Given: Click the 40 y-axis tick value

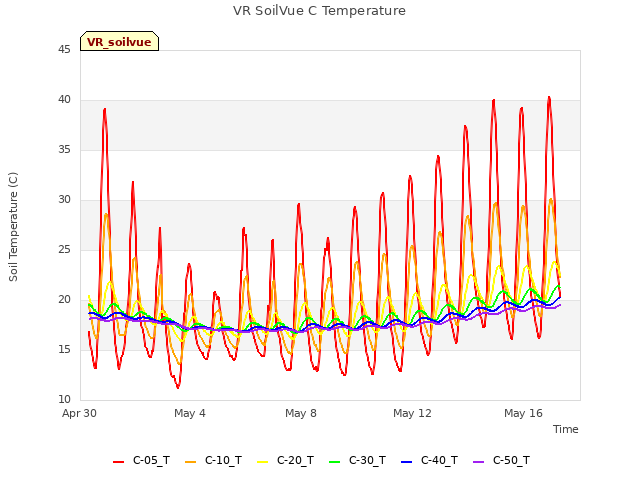Looking at the screenshot, I should pos(64,100).
